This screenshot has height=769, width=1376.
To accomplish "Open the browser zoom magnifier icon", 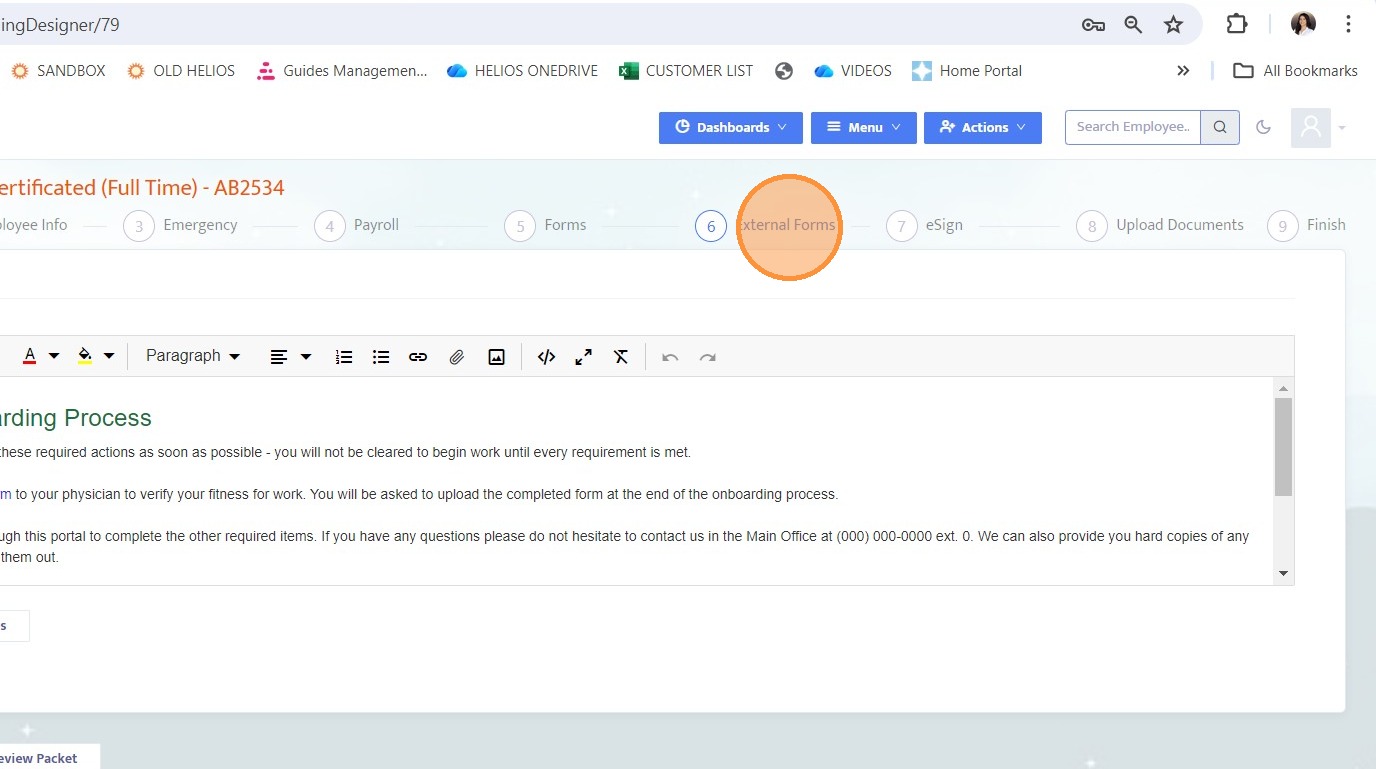I will 1133,25.
